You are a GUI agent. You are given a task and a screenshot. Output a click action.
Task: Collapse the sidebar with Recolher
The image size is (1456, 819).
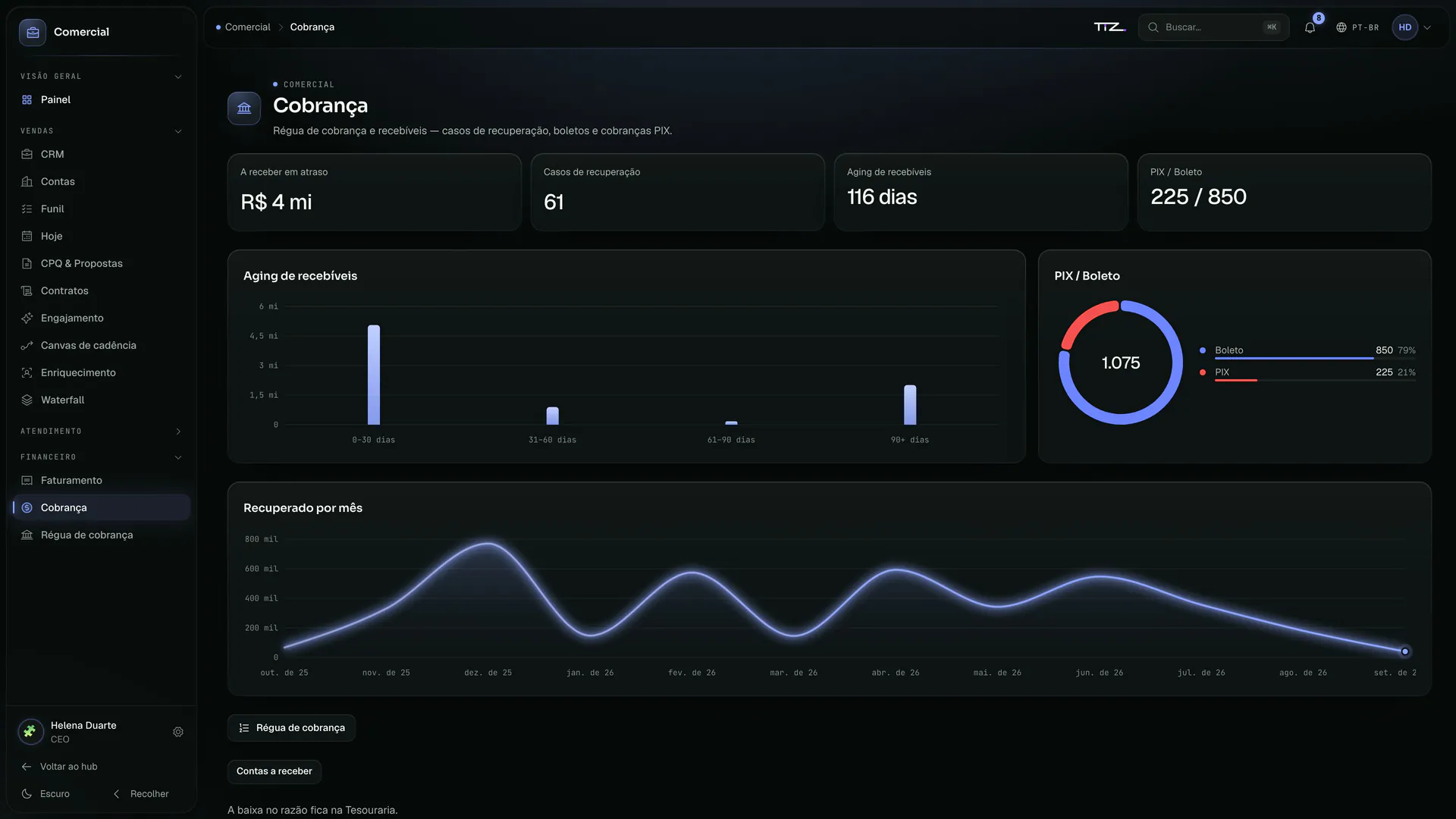click(141, 794)
